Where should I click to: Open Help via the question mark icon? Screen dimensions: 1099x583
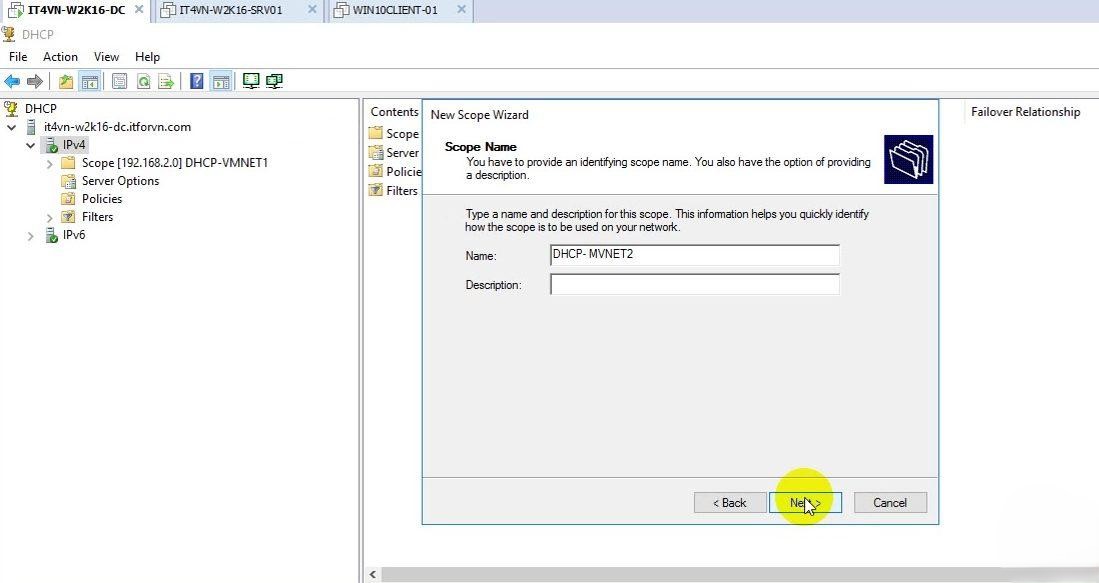197,82
